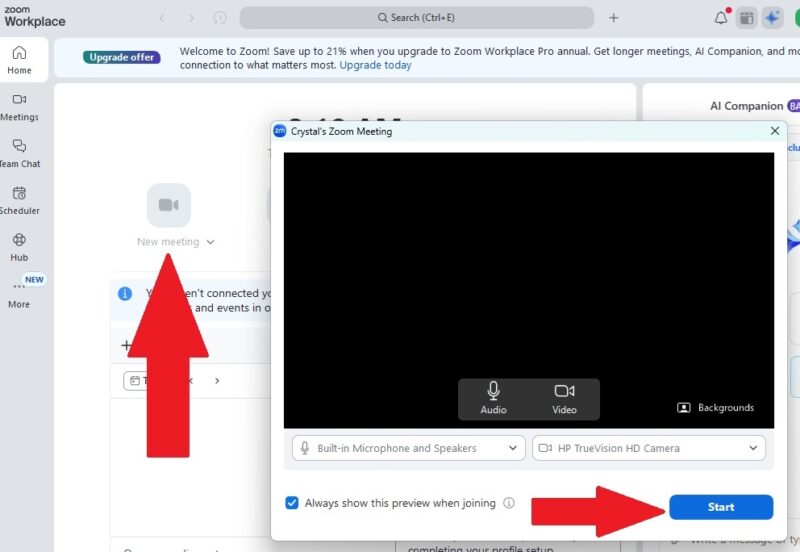Click the Upgrade offer badge
This screenshot has width=800, height=552.
(121, 58)
